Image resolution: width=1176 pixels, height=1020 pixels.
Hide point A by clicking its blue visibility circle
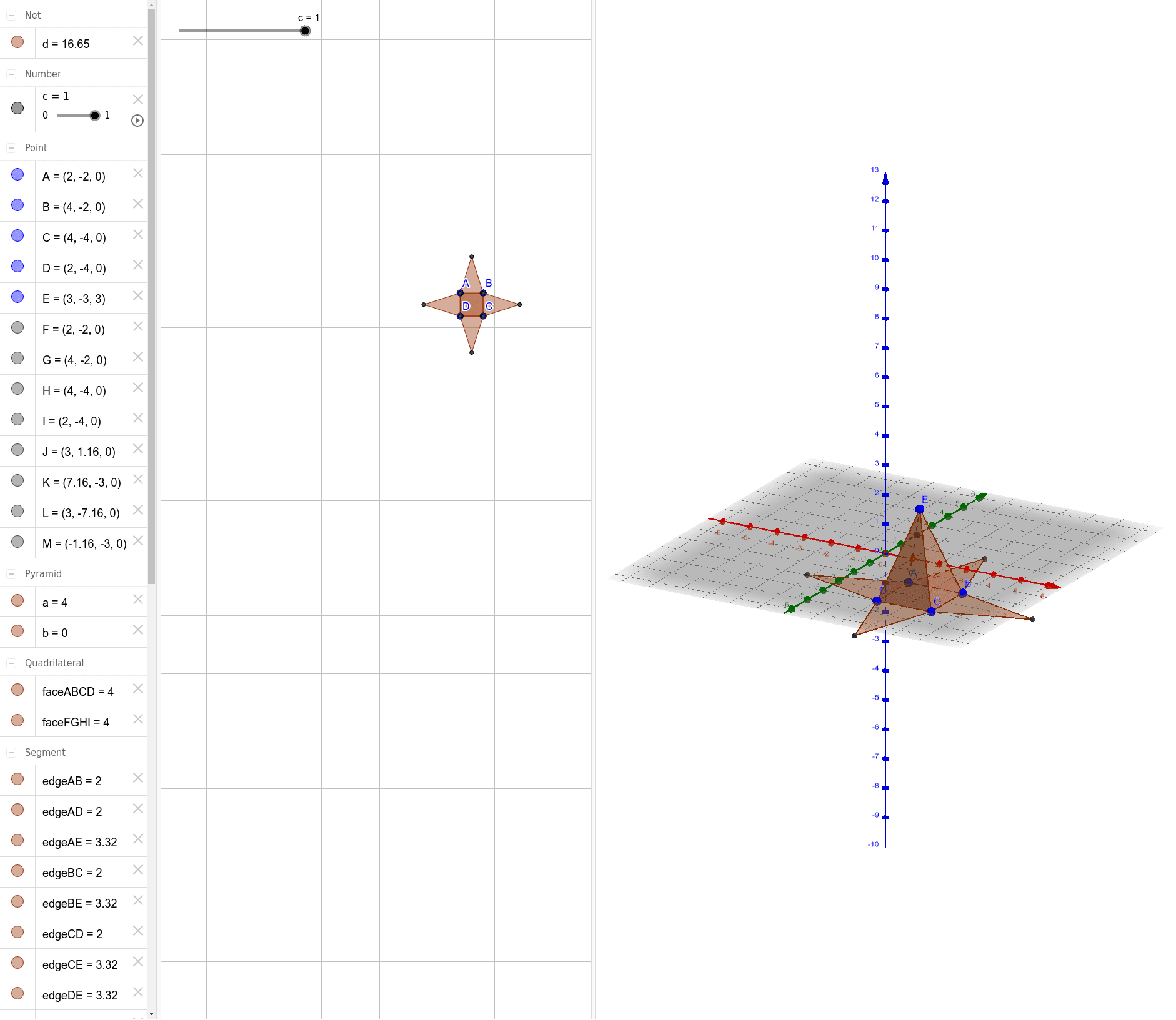[x=17, y=174]
